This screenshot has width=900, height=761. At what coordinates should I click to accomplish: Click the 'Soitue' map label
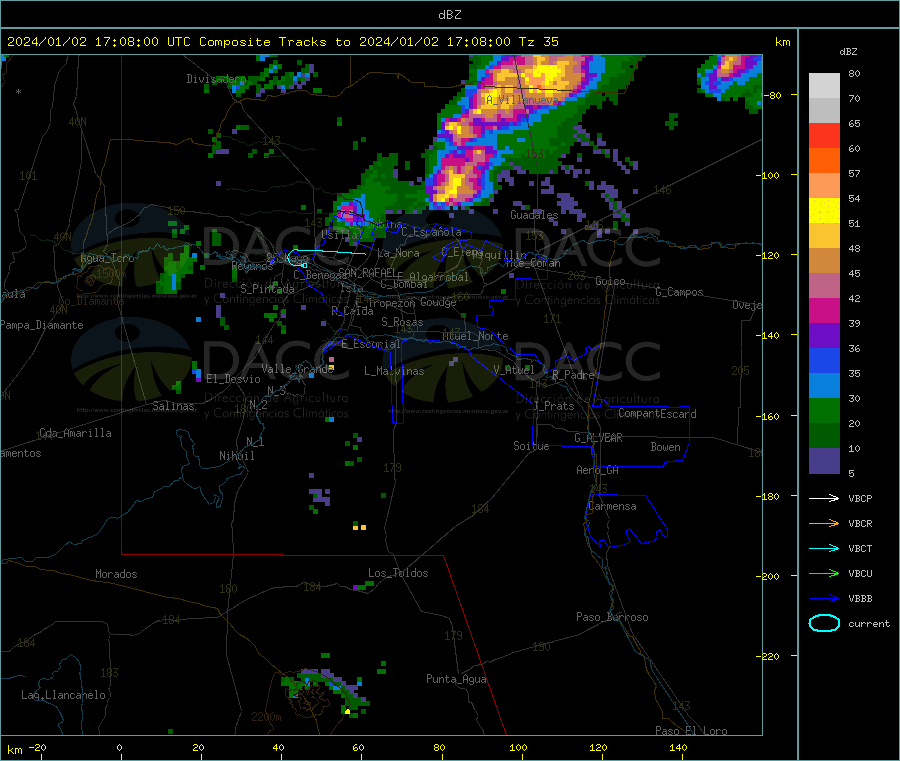532,446
